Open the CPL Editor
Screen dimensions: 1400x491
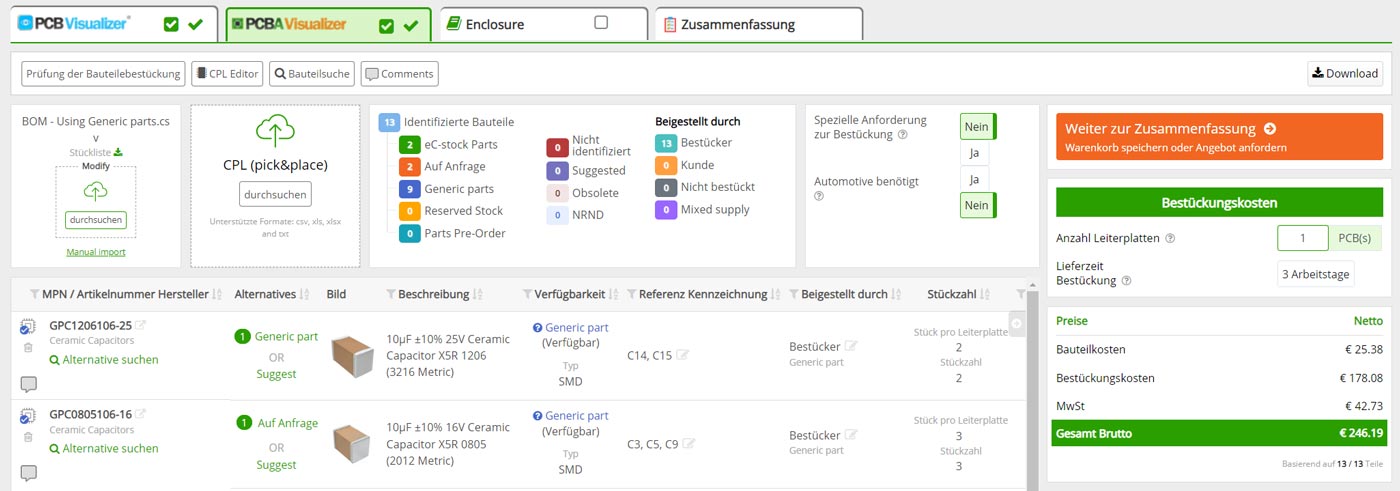pos(227,73)
